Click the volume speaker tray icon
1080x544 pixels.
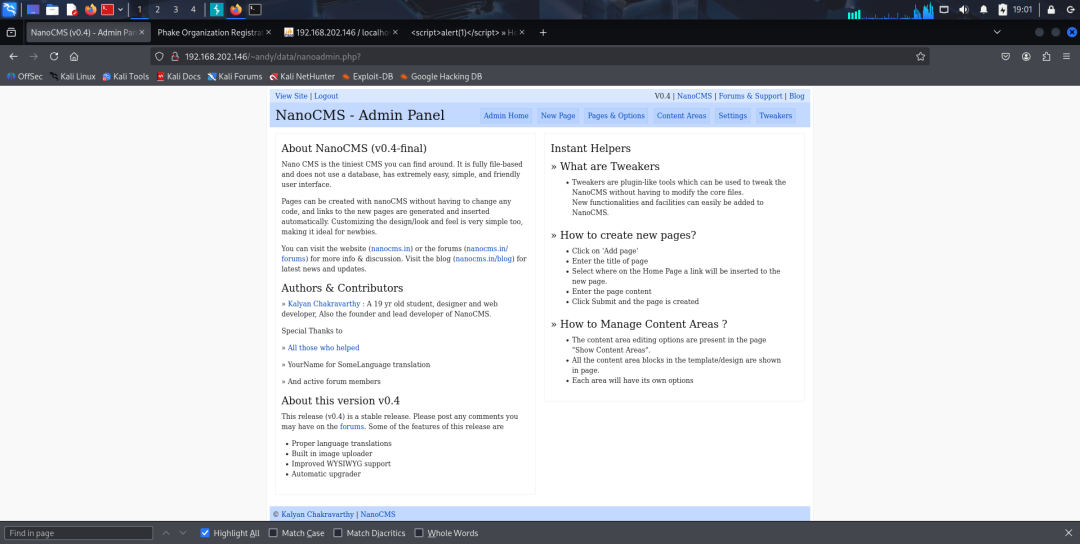tap(964, 10)
